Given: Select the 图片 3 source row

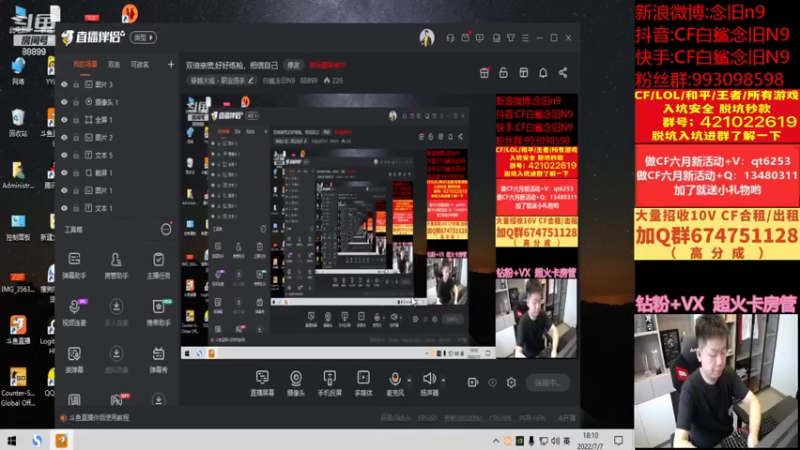Looking at the screenshot, I should [116, 84].
